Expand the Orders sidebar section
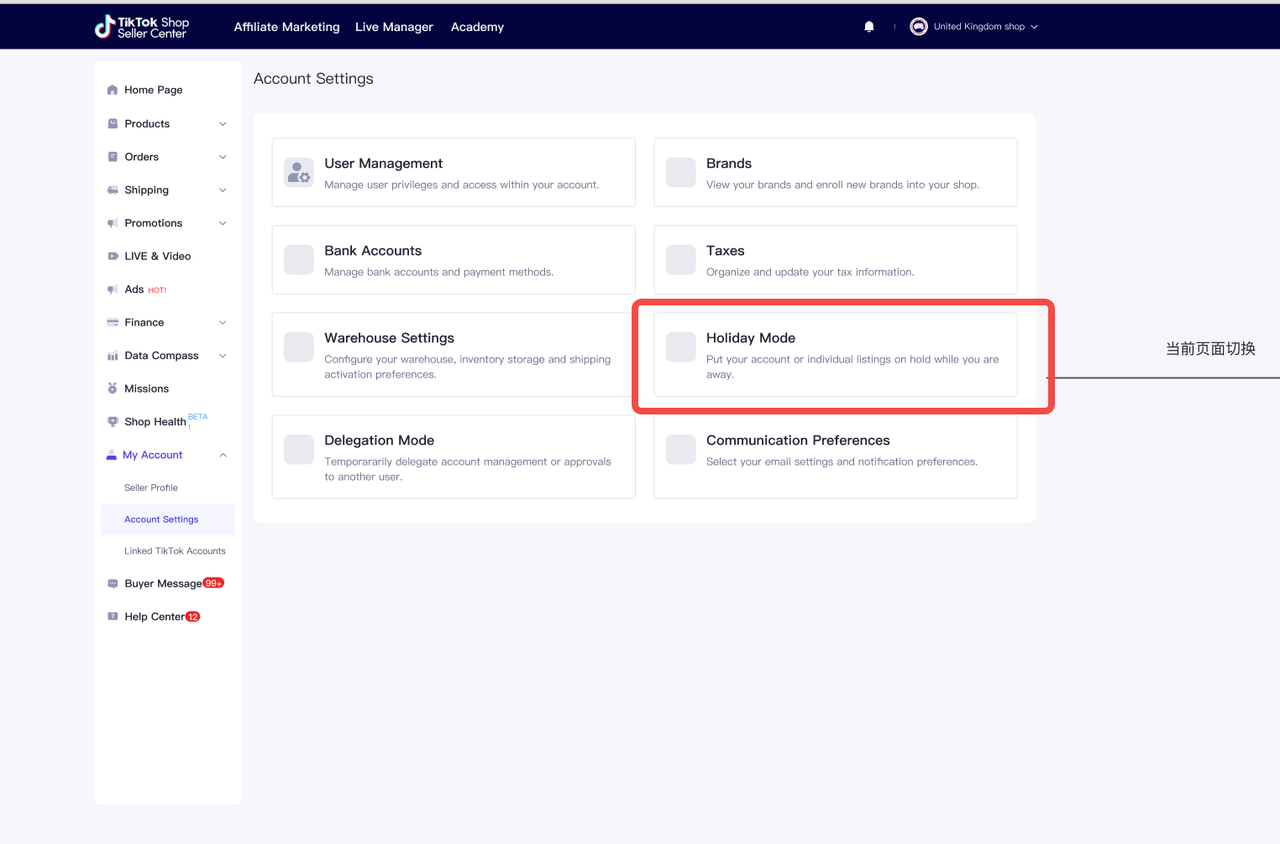The width and height of the screenshot is (1280, 844). 222,157
